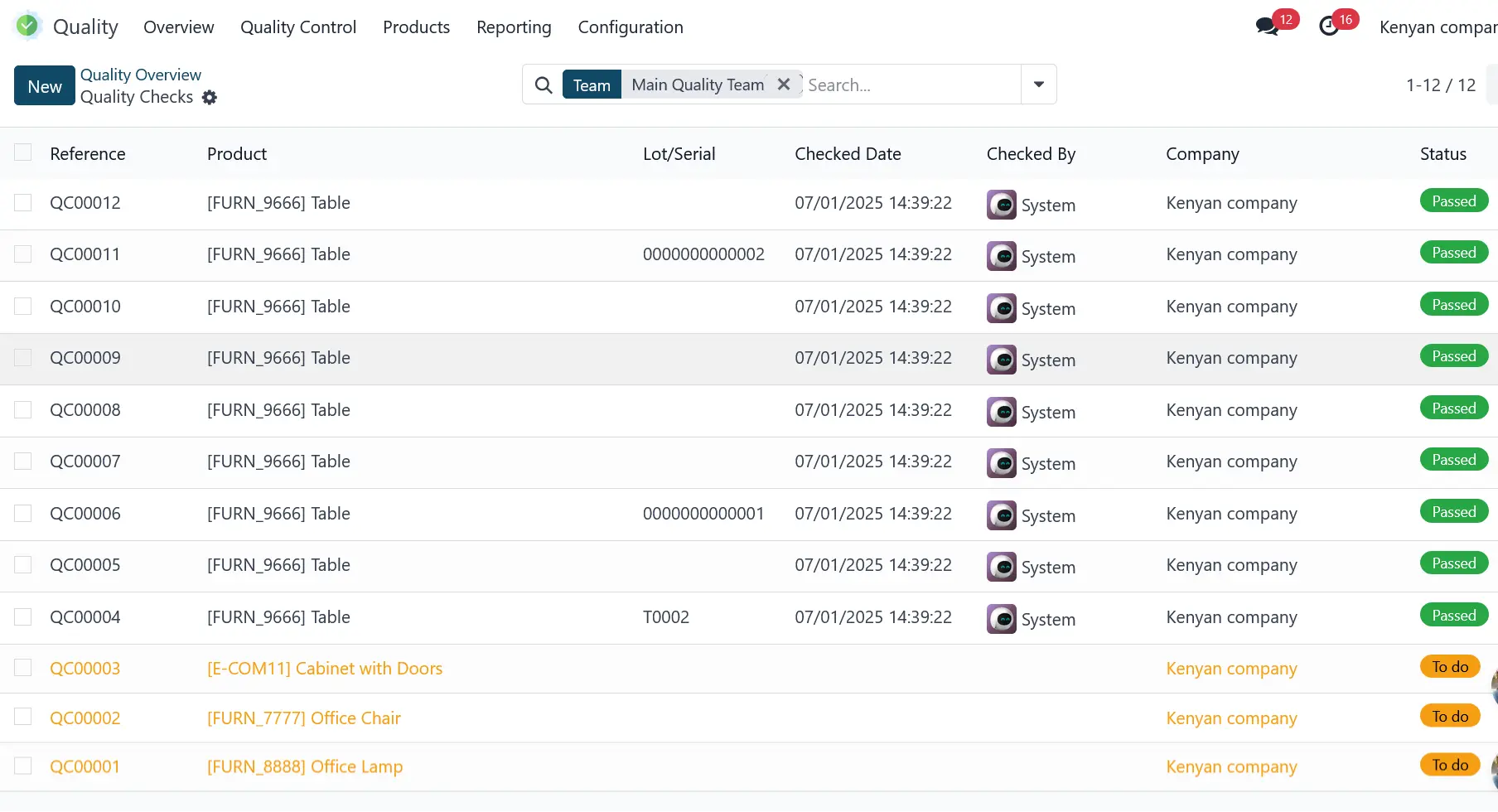Open the Quality Control menu
1498x812 pixels.
298,27
